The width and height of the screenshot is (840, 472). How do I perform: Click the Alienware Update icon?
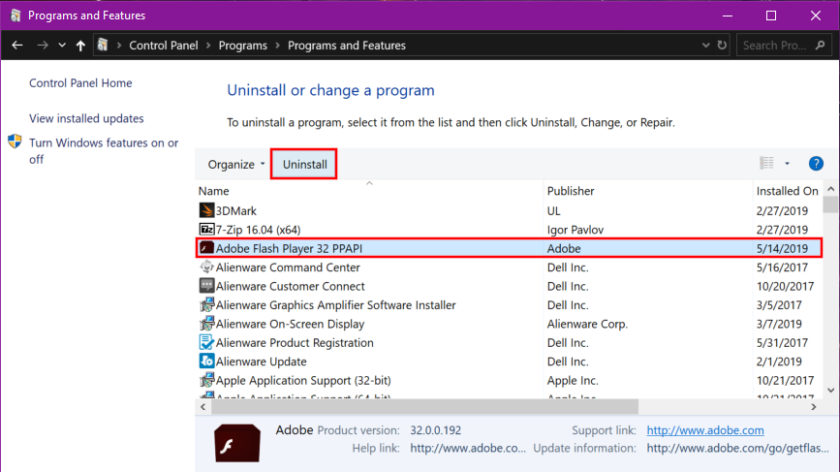pyautogui.click(x=206, y=361)
